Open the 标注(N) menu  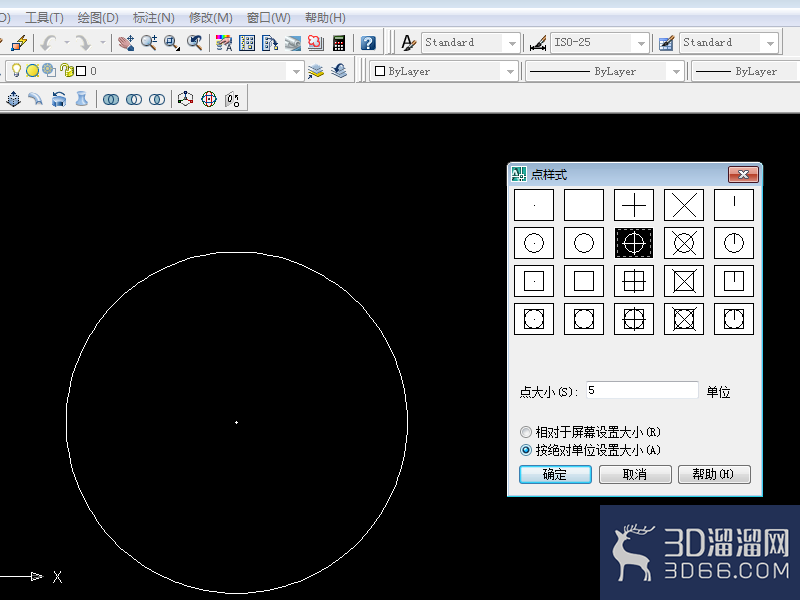[x=154, y=18]
